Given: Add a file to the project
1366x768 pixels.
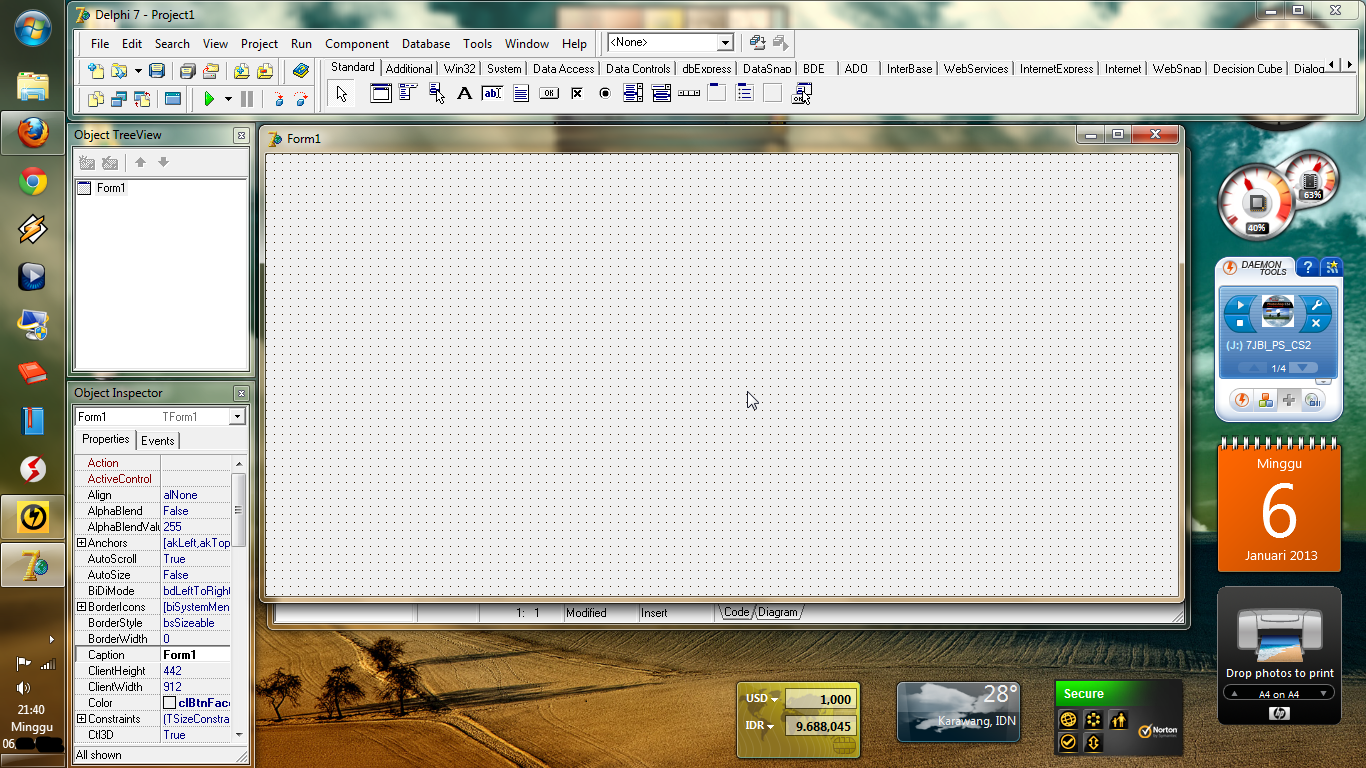Looking at the screenshot, I should [241, 71].
